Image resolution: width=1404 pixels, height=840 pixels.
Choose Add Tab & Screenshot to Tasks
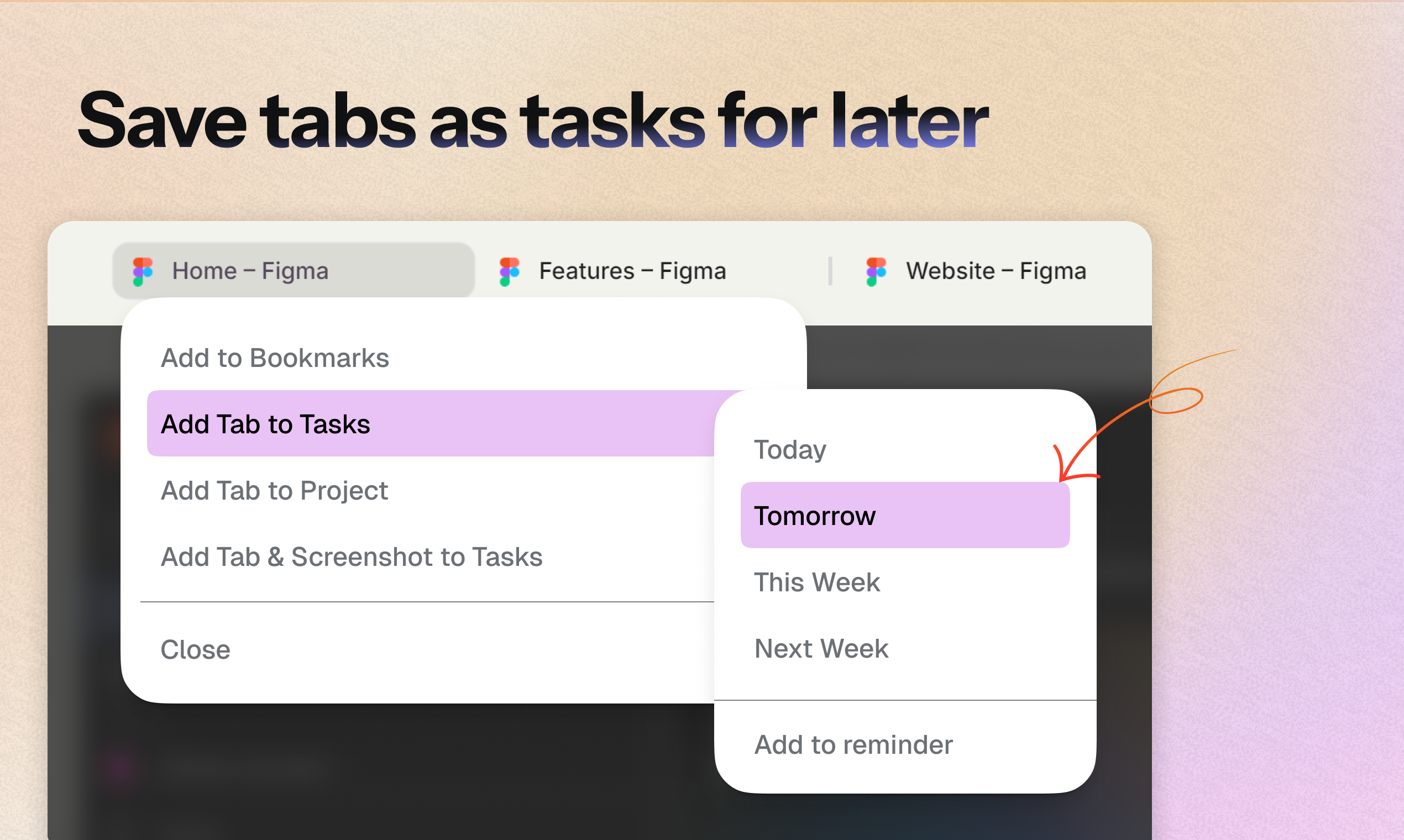(x=351, y=556)
